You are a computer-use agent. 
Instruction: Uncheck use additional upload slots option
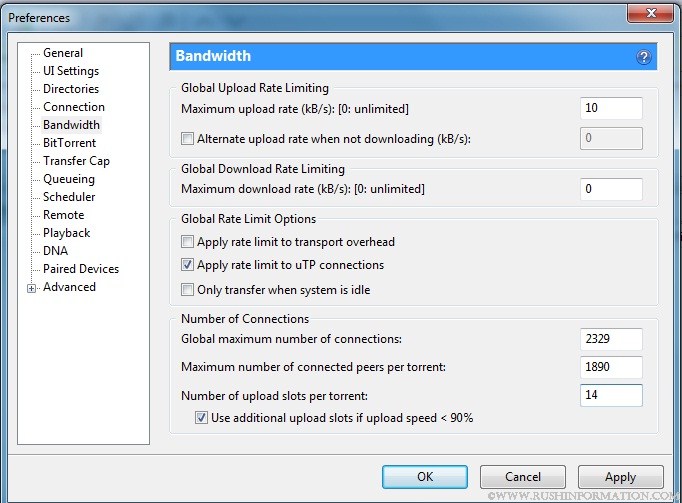pyautogui.click(x=202, y=418)
